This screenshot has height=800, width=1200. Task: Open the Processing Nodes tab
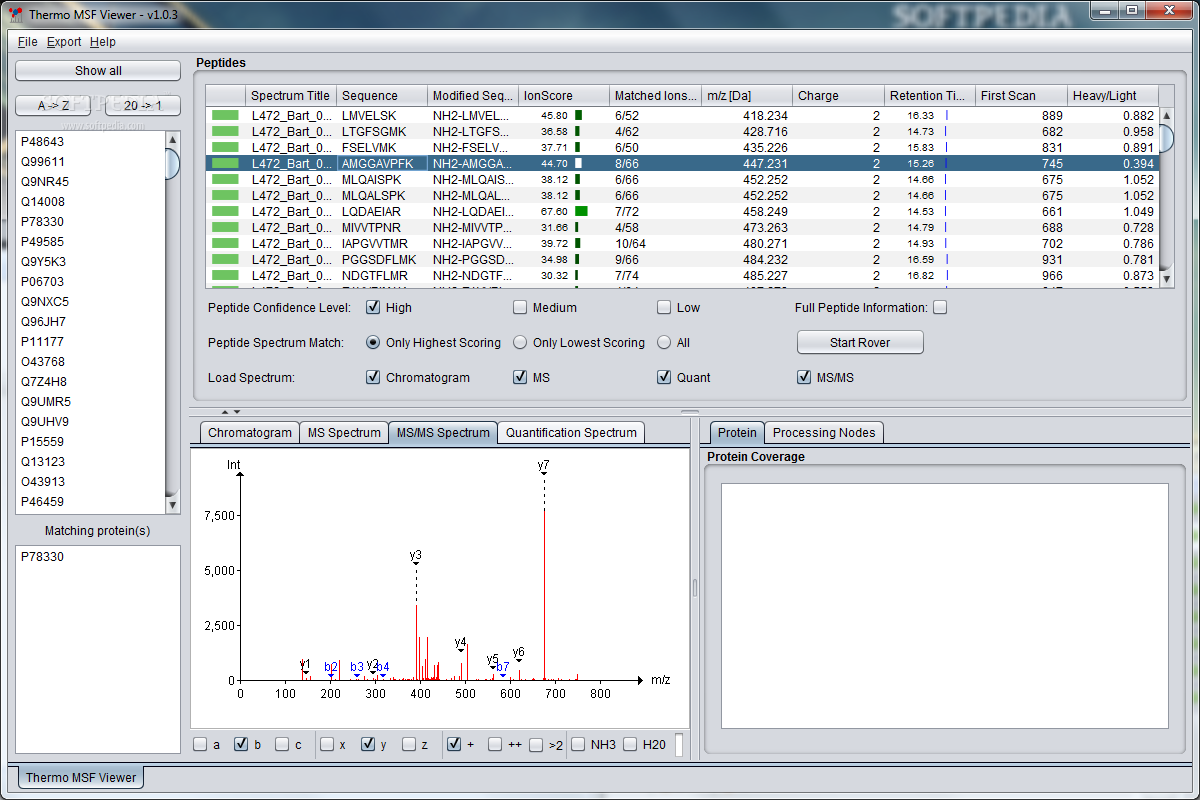824,432
